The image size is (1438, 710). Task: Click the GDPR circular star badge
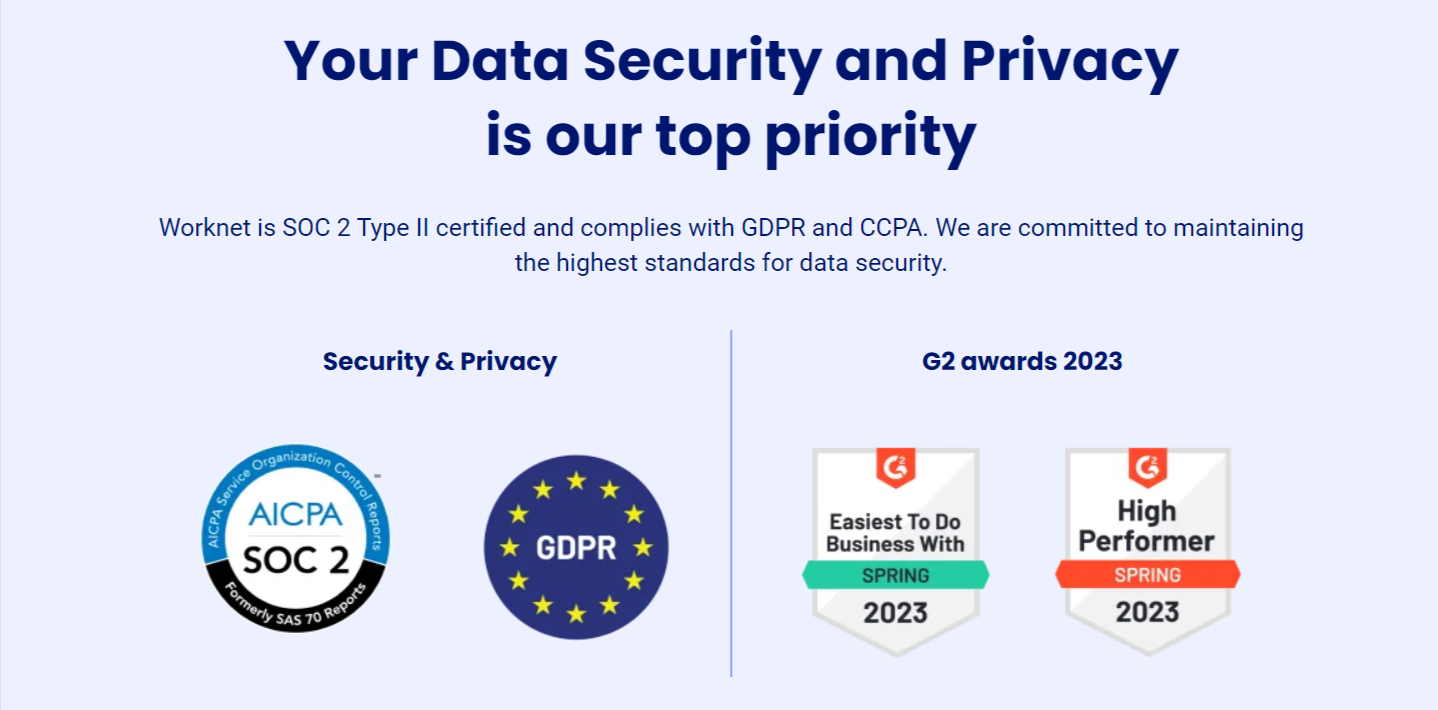pos(576,547)
